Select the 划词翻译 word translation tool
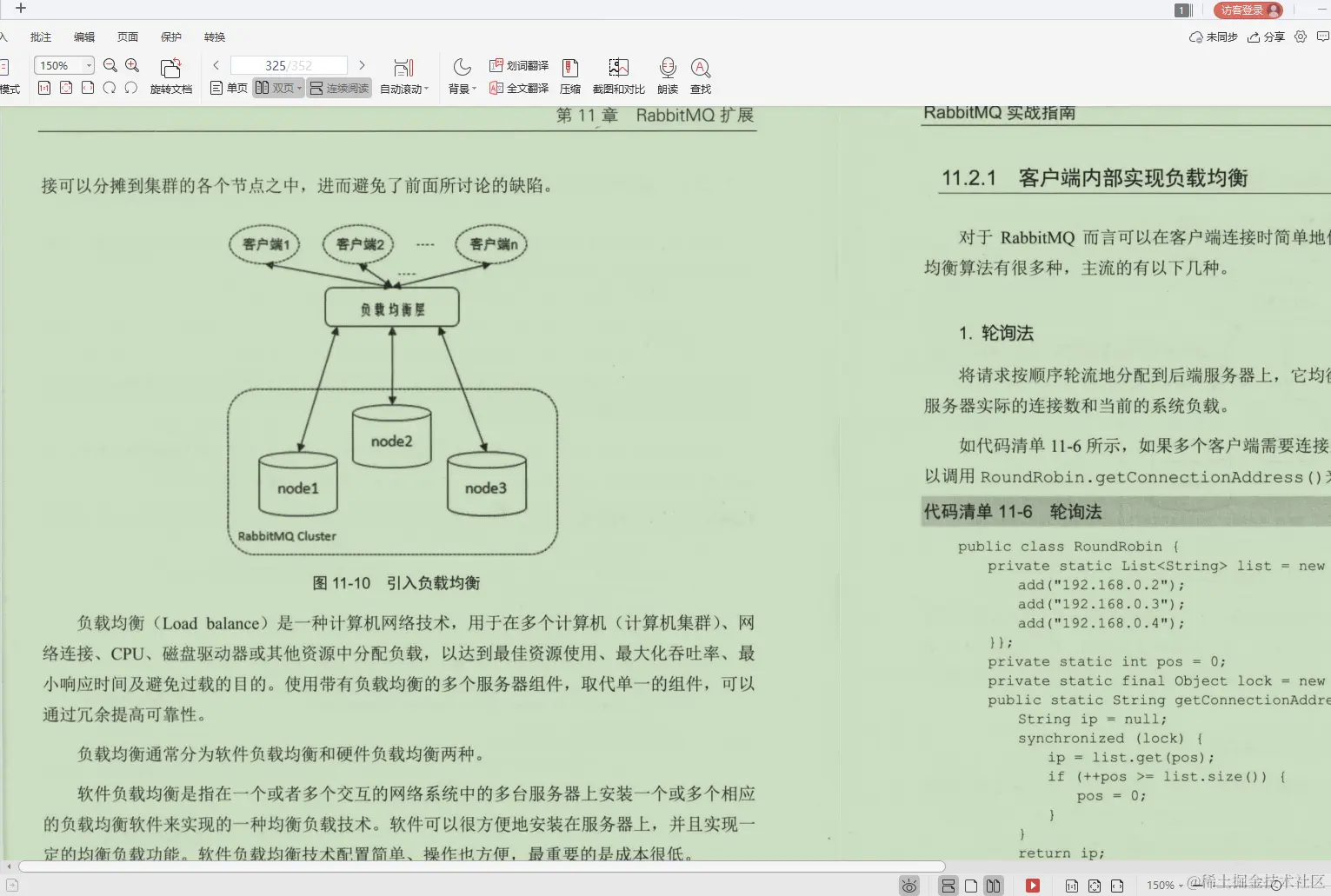1331x896 pixels. (519, 64)
